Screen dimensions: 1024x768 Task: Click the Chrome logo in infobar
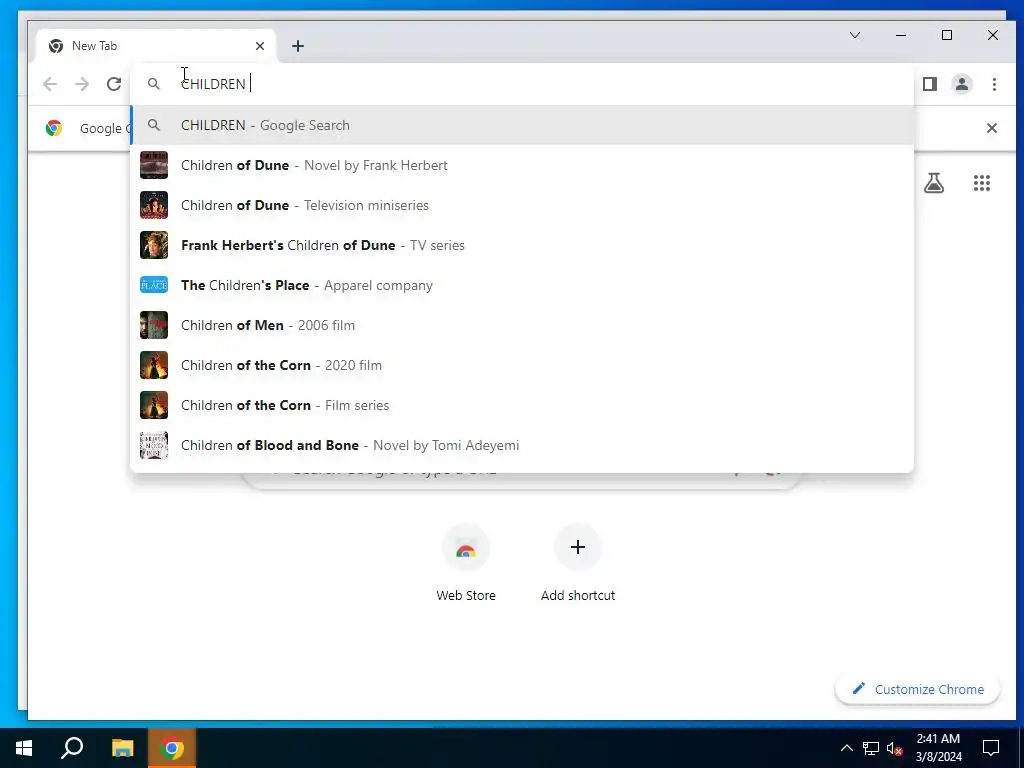(54, 128)
